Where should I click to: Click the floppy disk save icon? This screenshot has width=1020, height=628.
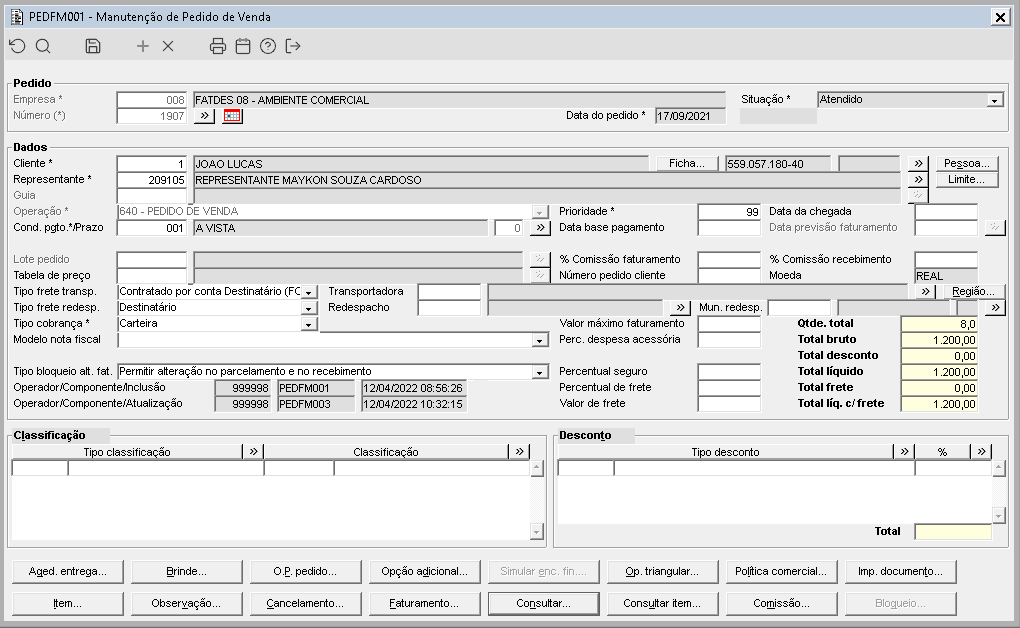coord(93,46)
